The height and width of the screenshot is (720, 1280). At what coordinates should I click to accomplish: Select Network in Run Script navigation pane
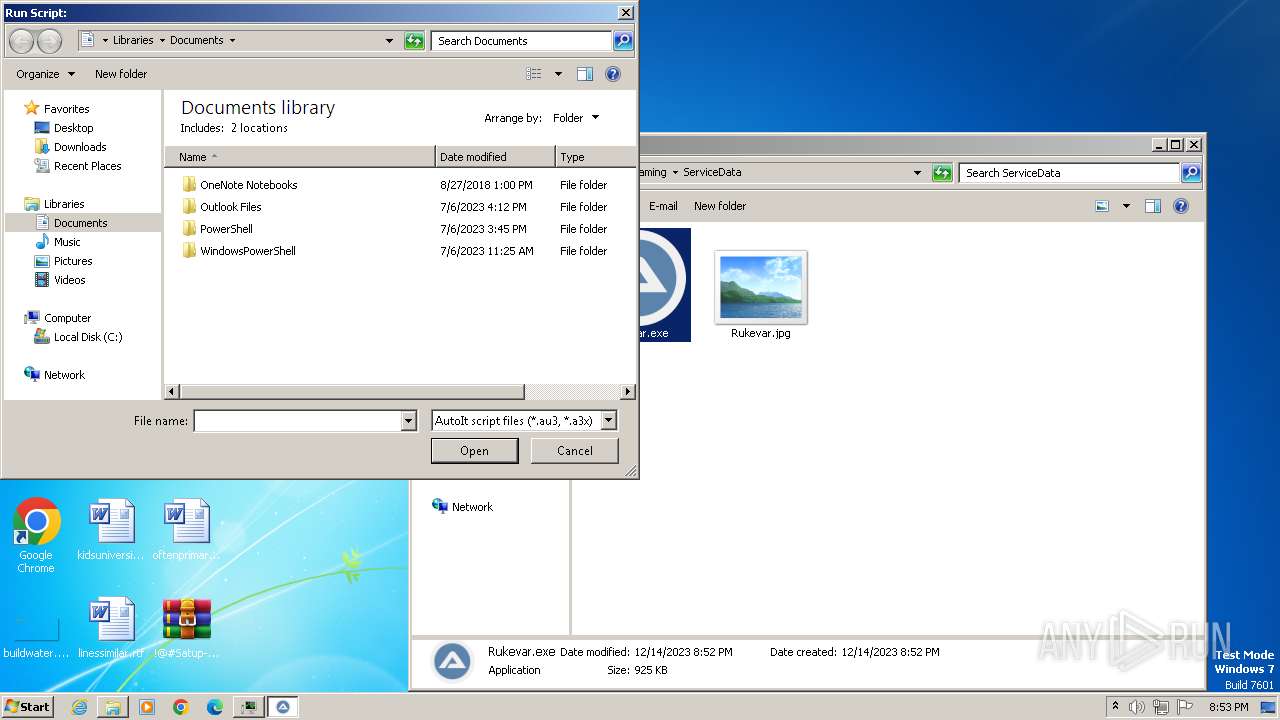click(x=64, y=375)
